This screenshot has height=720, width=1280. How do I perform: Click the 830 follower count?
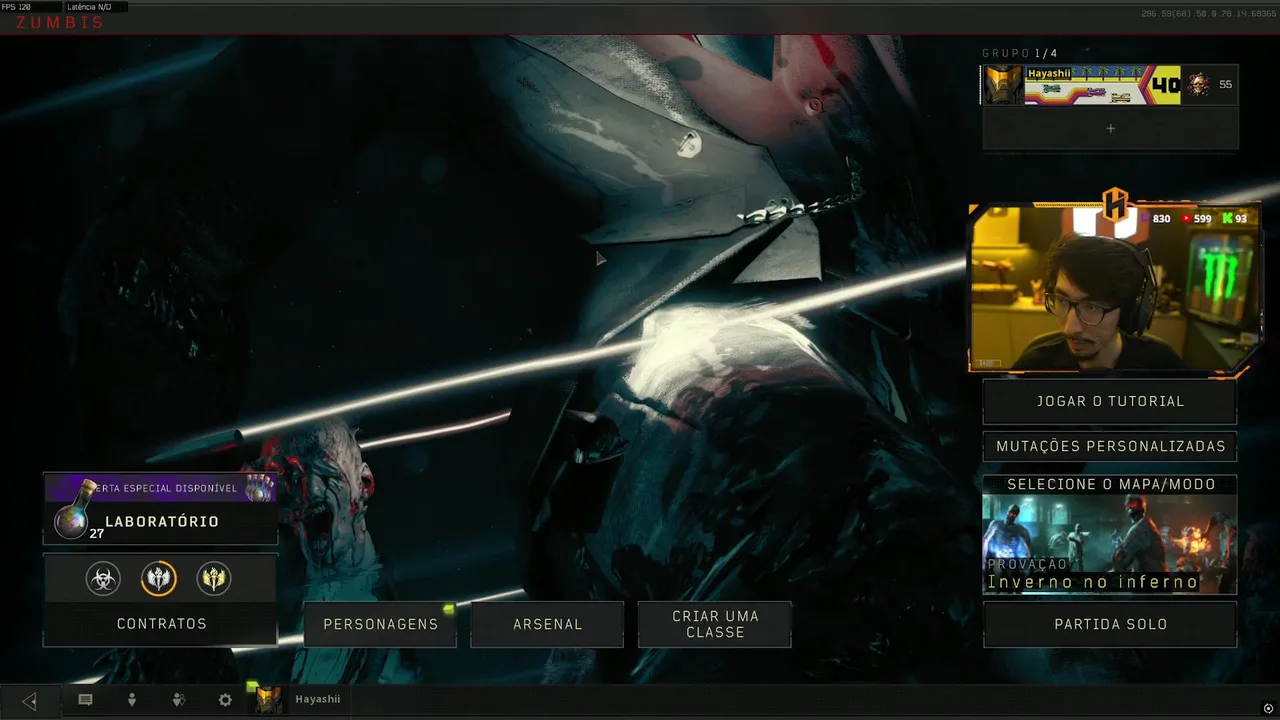pos(1162,219)
